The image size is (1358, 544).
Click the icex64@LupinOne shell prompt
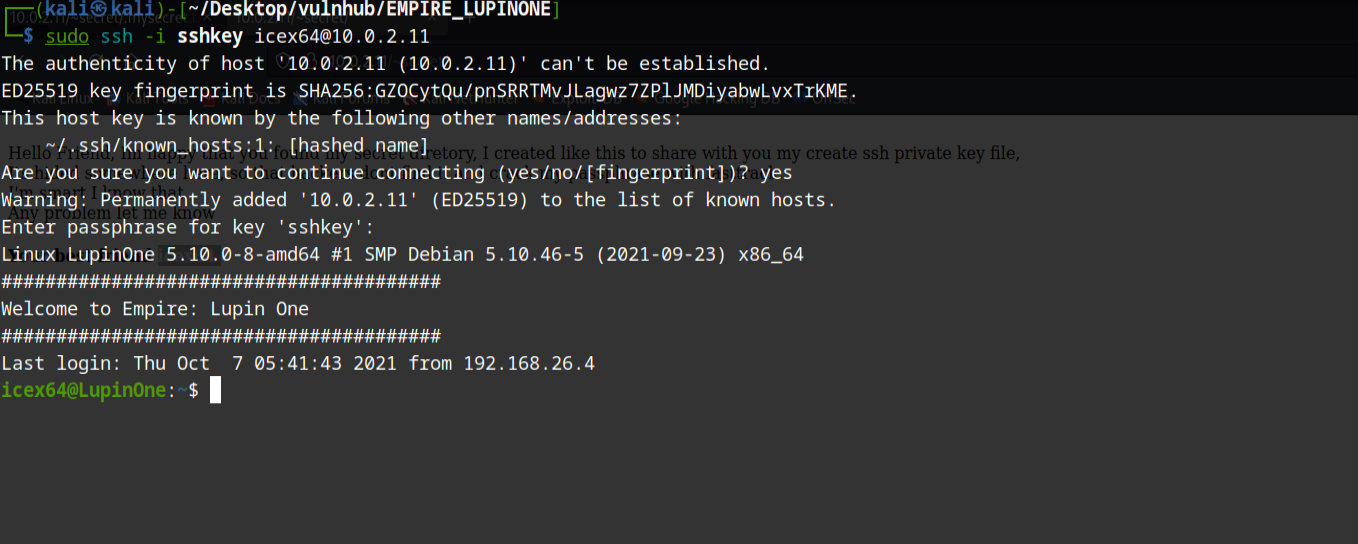tap(82, 390)
